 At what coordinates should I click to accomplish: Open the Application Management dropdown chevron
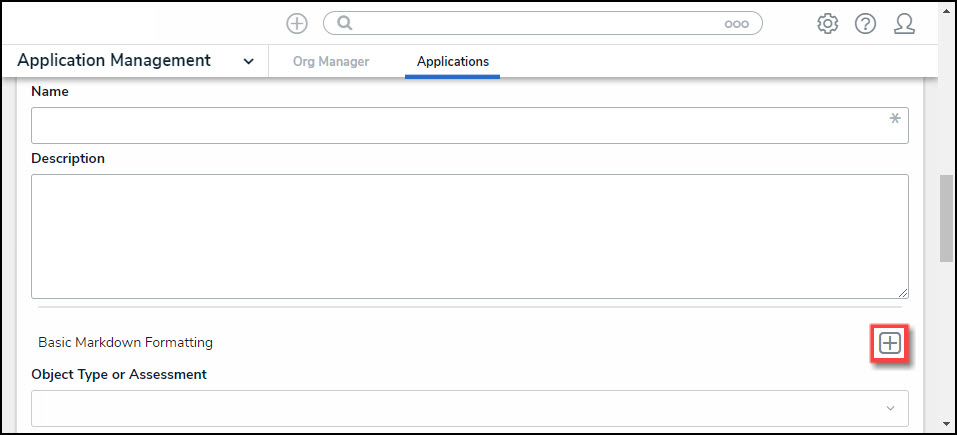[248, 61]
